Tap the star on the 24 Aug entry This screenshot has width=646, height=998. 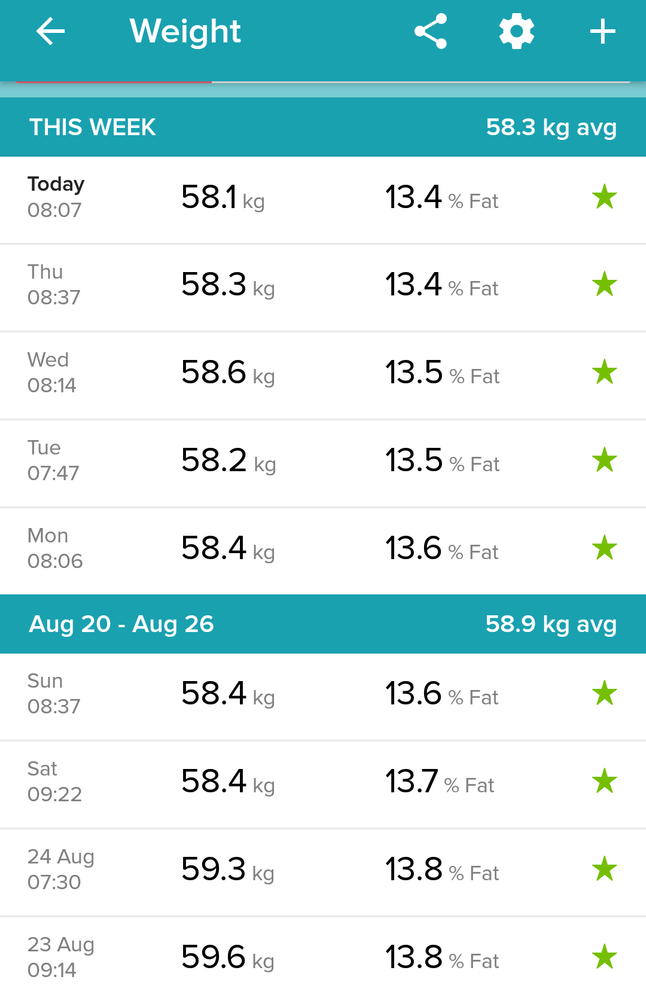tap(604, 869)
